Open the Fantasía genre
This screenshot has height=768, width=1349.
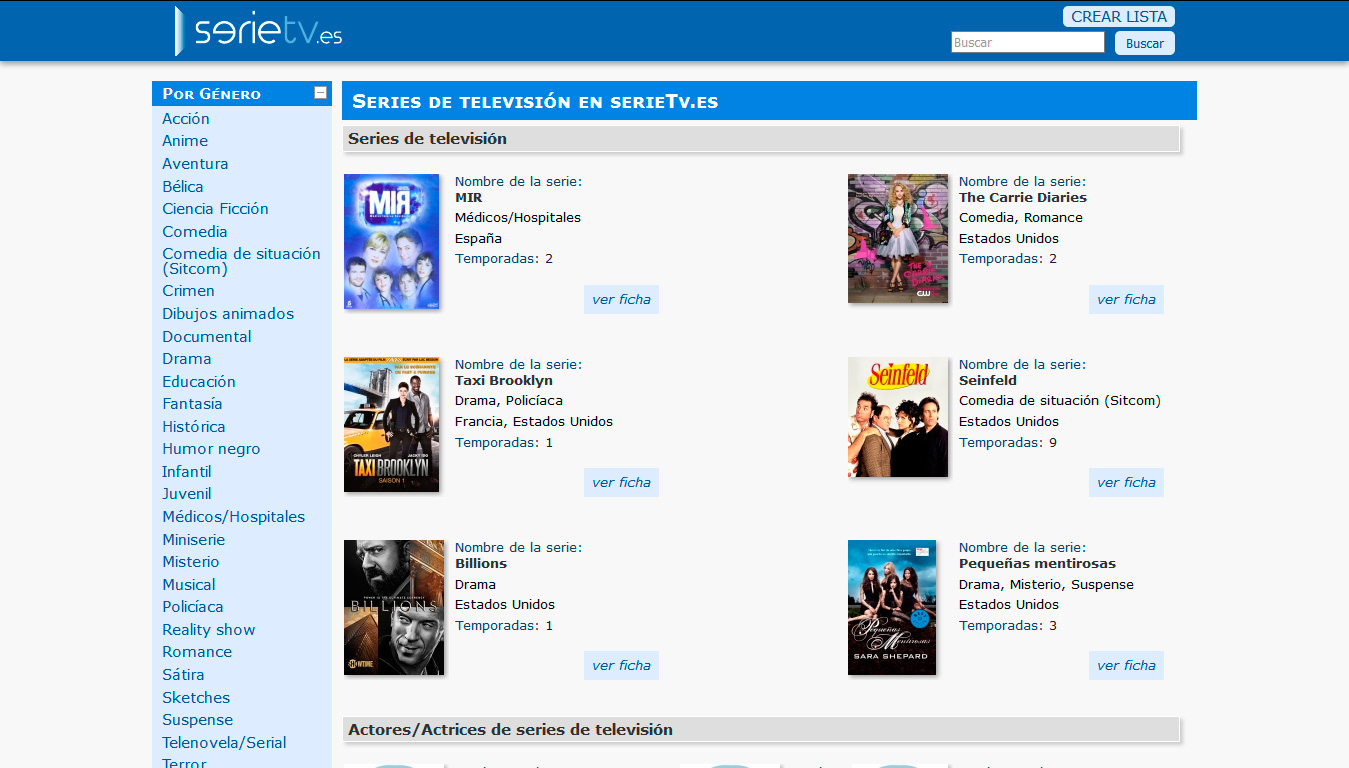(x=192, y=404)
